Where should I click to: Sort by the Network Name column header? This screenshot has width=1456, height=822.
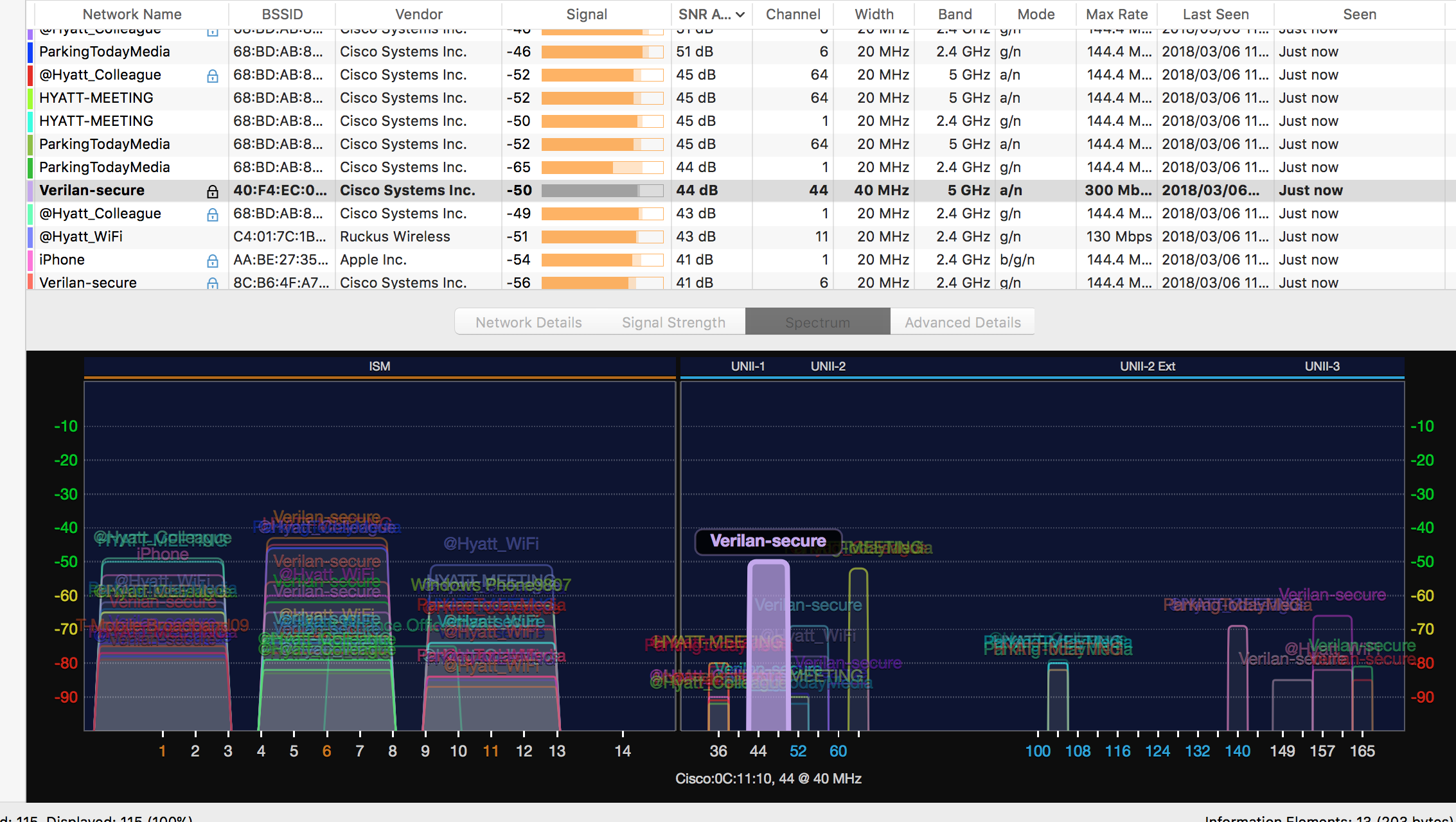pos(132,14)
